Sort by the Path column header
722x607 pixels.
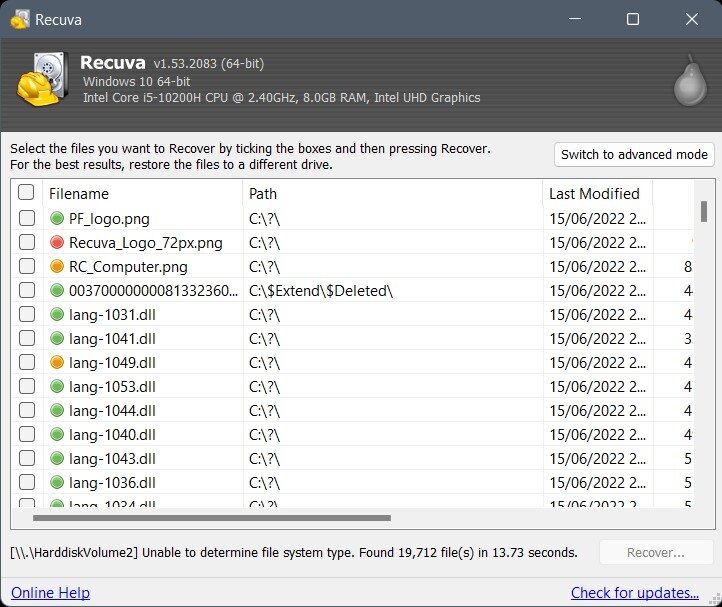coord(392,193)
